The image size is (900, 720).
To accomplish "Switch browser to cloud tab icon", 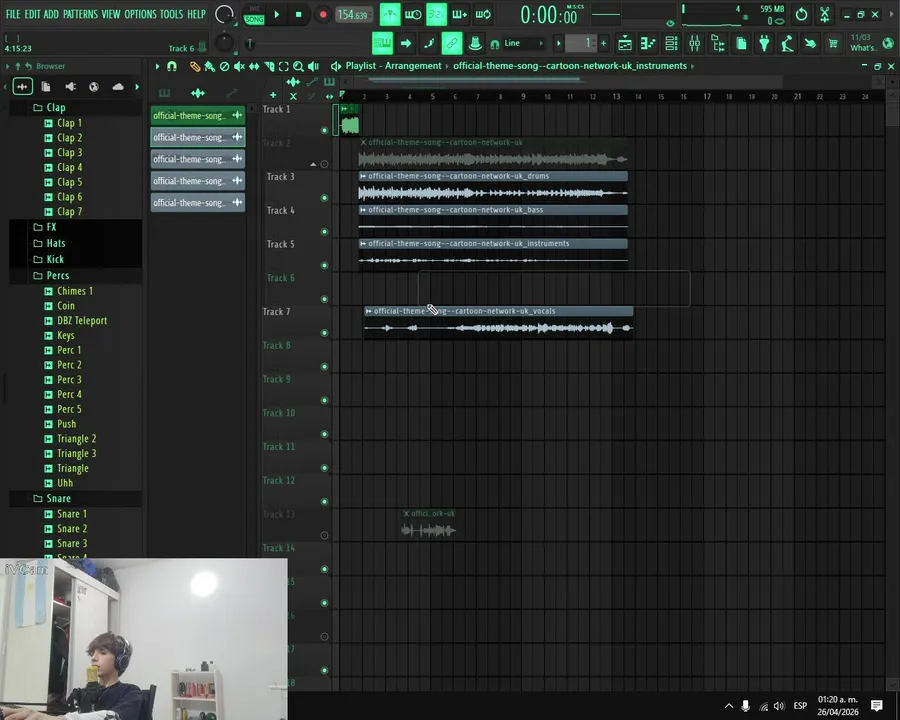I will pos(118,87).
